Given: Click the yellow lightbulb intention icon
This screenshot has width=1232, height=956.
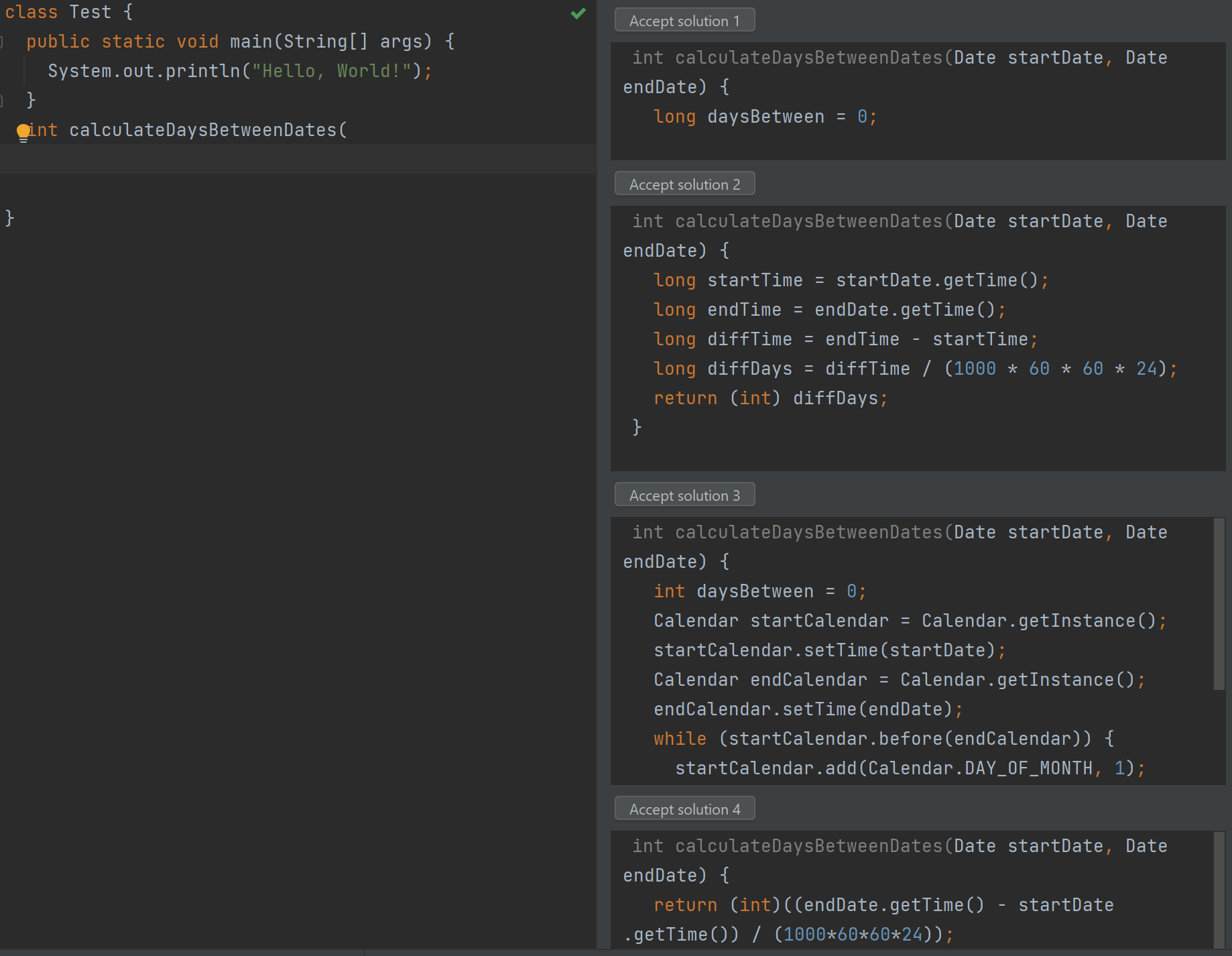Looking at the screenshot, I should tap(23, 132).
